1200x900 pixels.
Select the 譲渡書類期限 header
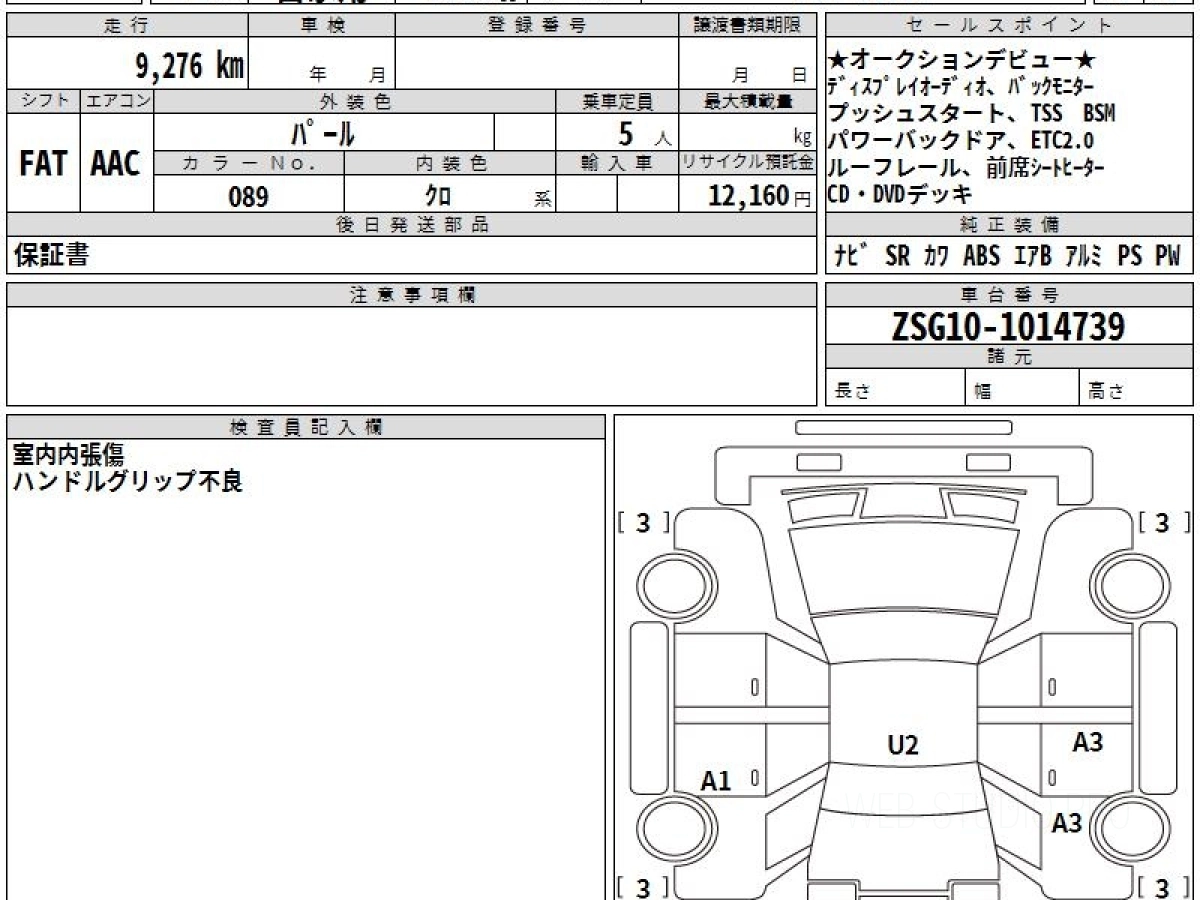click(748, 26)
